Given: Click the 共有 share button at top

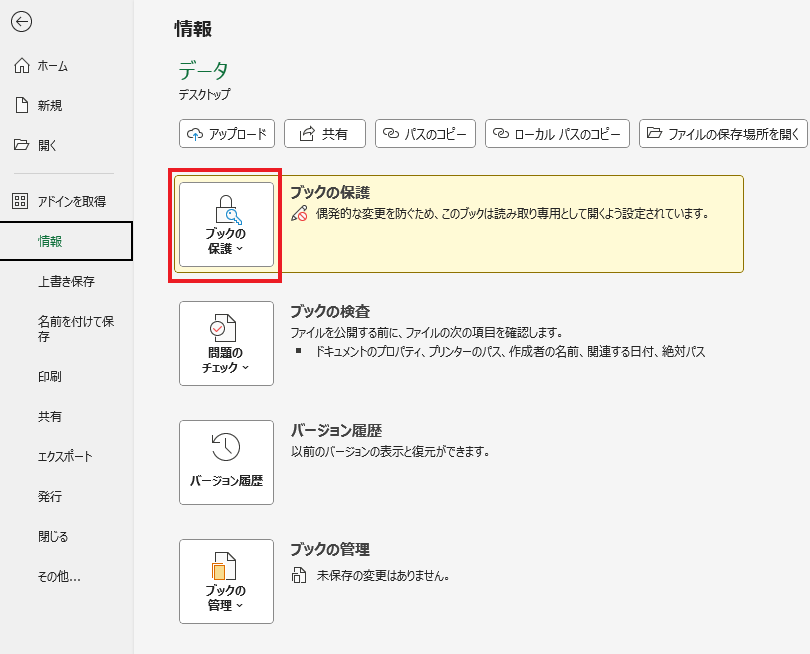Looking at the screenshot, I should (x=323, y=134).
